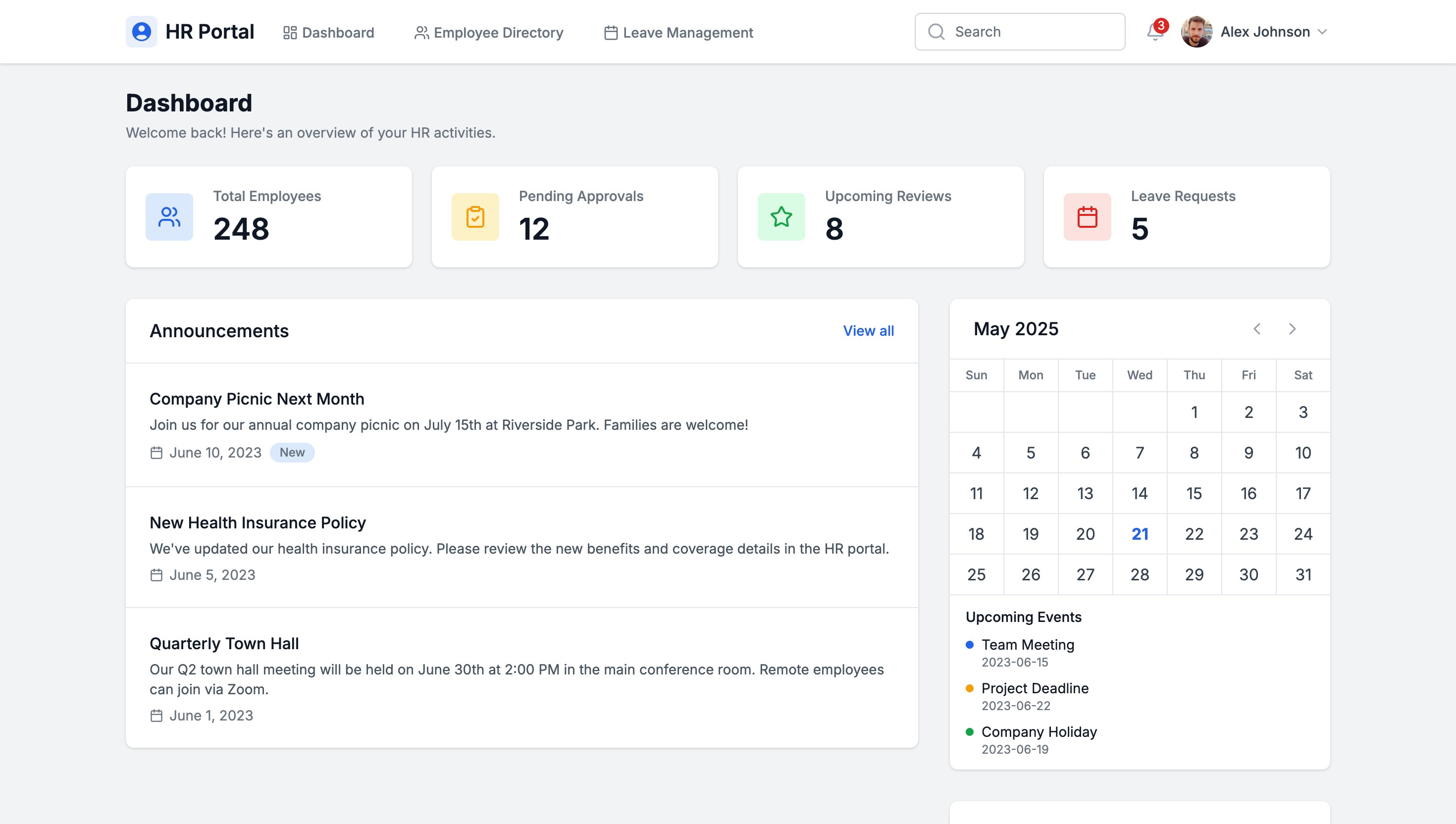Expand the Alex Johnson user menu chevron
Viewport: 1456px width, 824px height.
tap(1322, 32)
